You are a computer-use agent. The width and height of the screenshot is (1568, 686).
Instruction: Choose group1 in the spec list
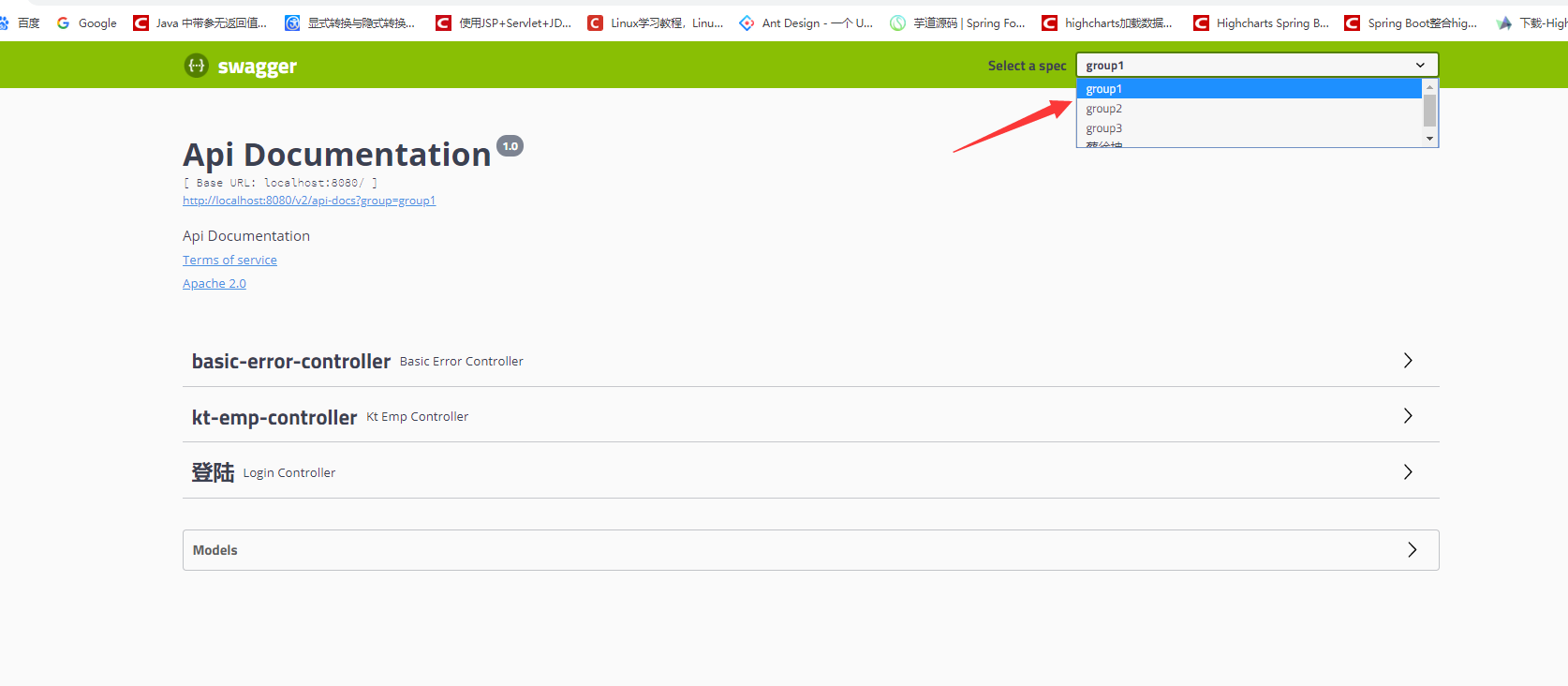click(1250, 89)
